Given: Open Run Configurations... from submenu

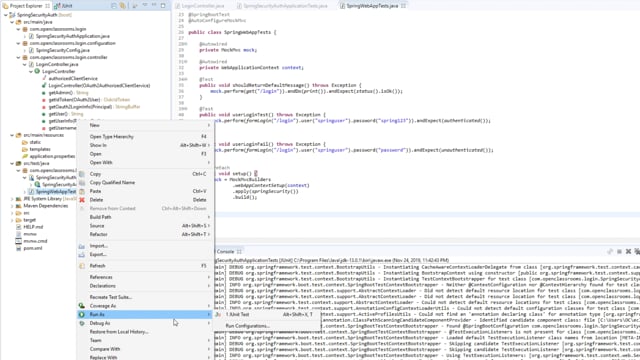Looking at the screenshot, I should point(267,326).
